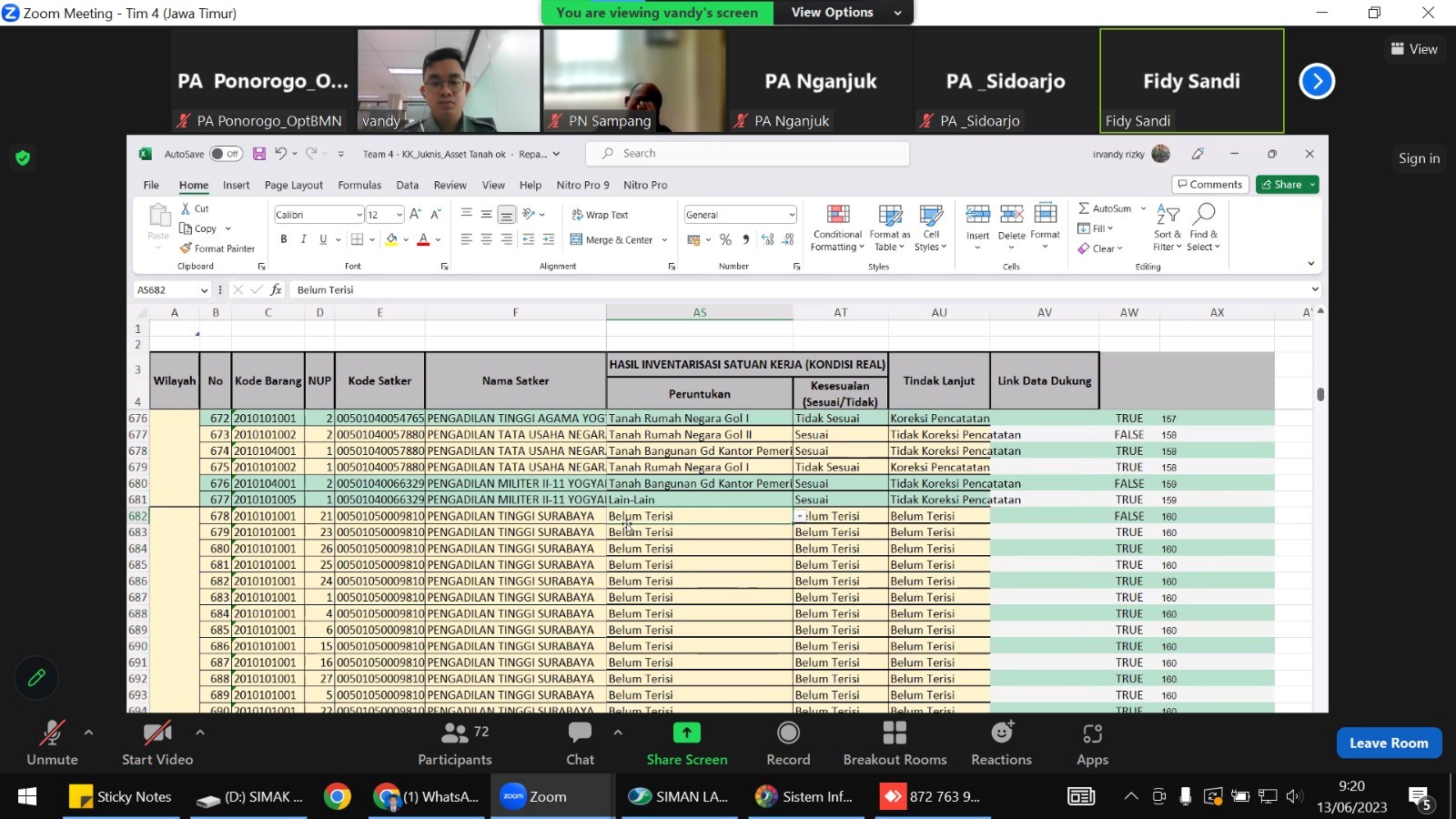Open Conditional Formatting tool

point(837,227)
